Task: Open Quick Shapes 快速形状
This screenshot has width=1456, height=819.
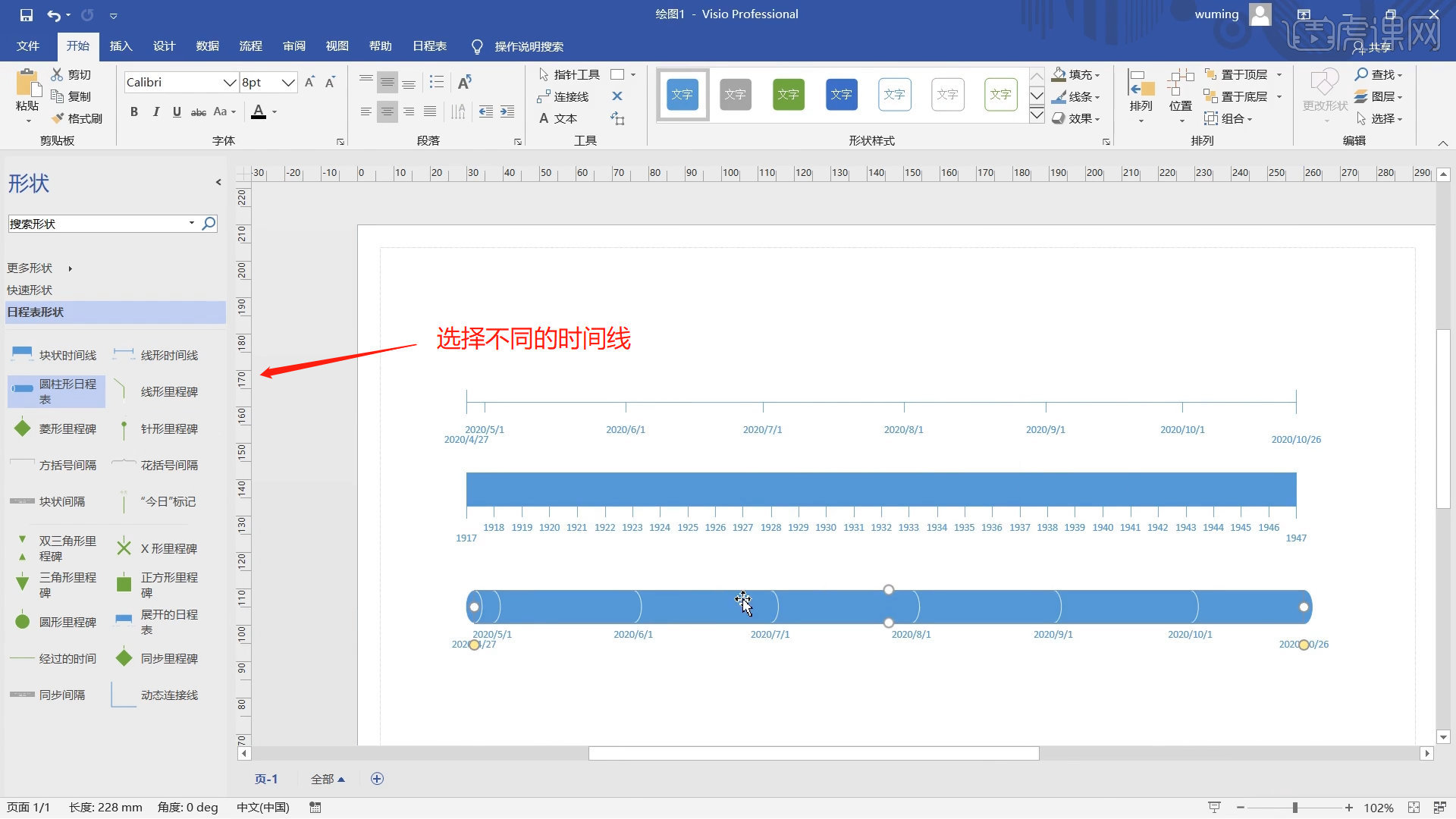Action: tap(30, 290)
